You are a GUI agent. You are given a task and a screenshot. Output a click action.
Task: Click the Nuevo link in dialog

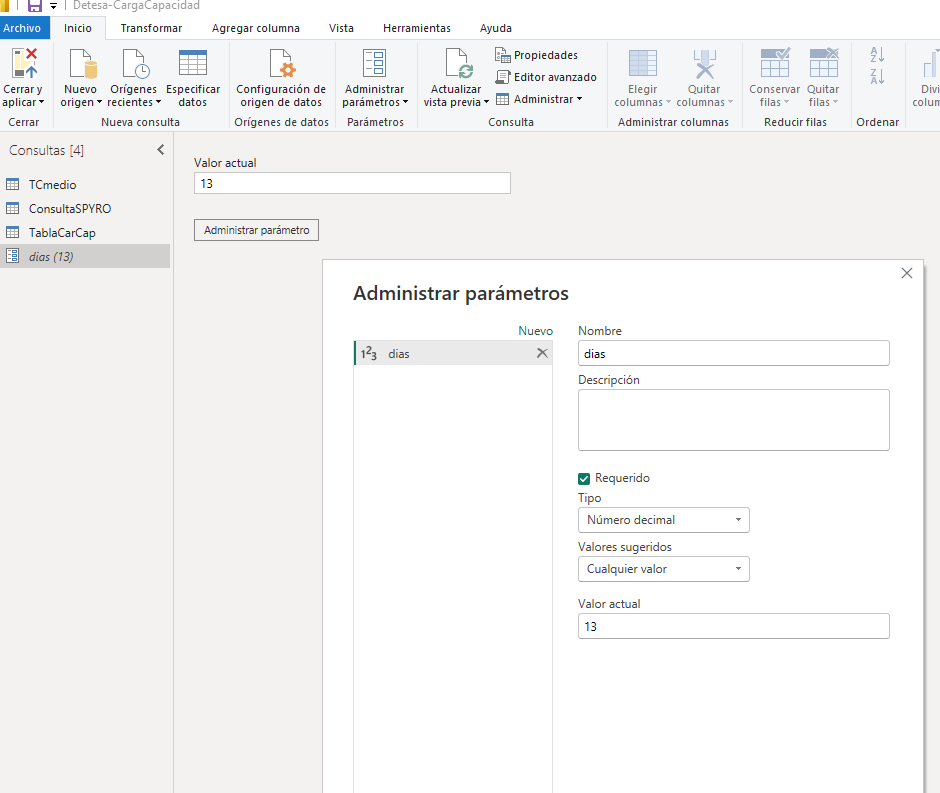(535, 331)
